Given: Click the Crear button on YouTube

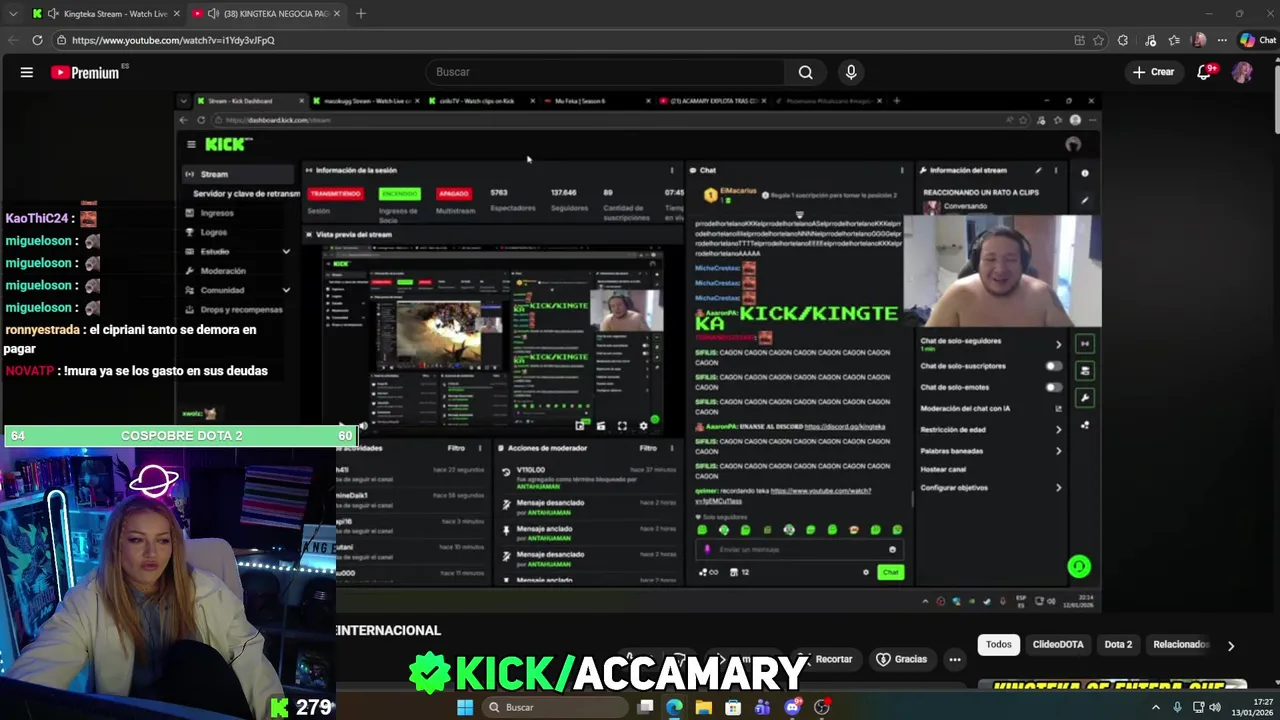Looking at the screenshot, I should (x=1153, y=72).
